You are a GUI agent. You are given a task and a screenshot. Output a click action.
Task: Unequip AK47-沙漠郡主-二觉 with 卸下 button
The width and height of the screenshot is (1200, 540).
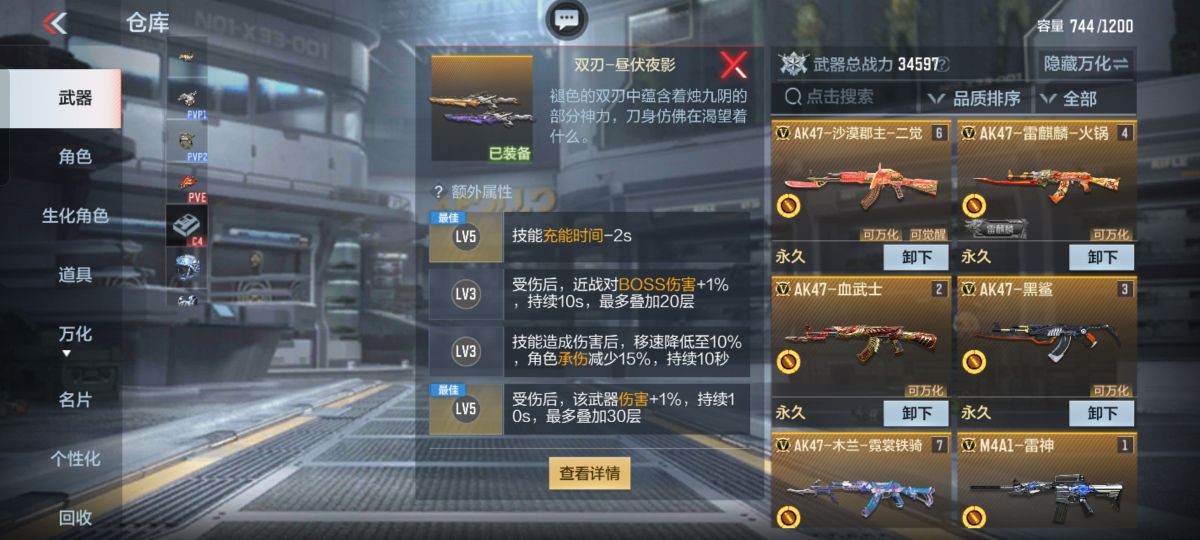click(917, 257)
